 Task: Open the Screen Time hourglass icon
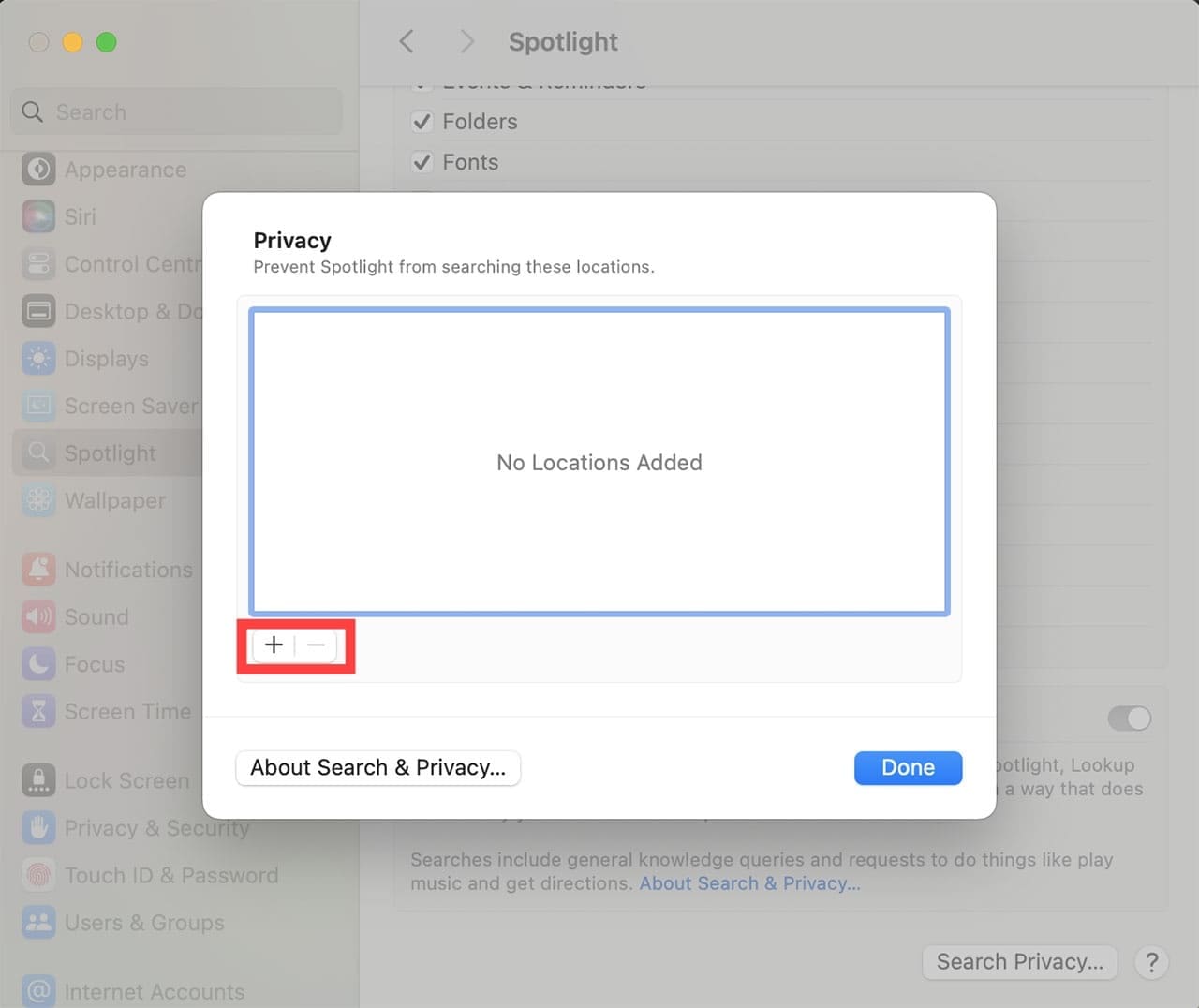pos(38,711)
